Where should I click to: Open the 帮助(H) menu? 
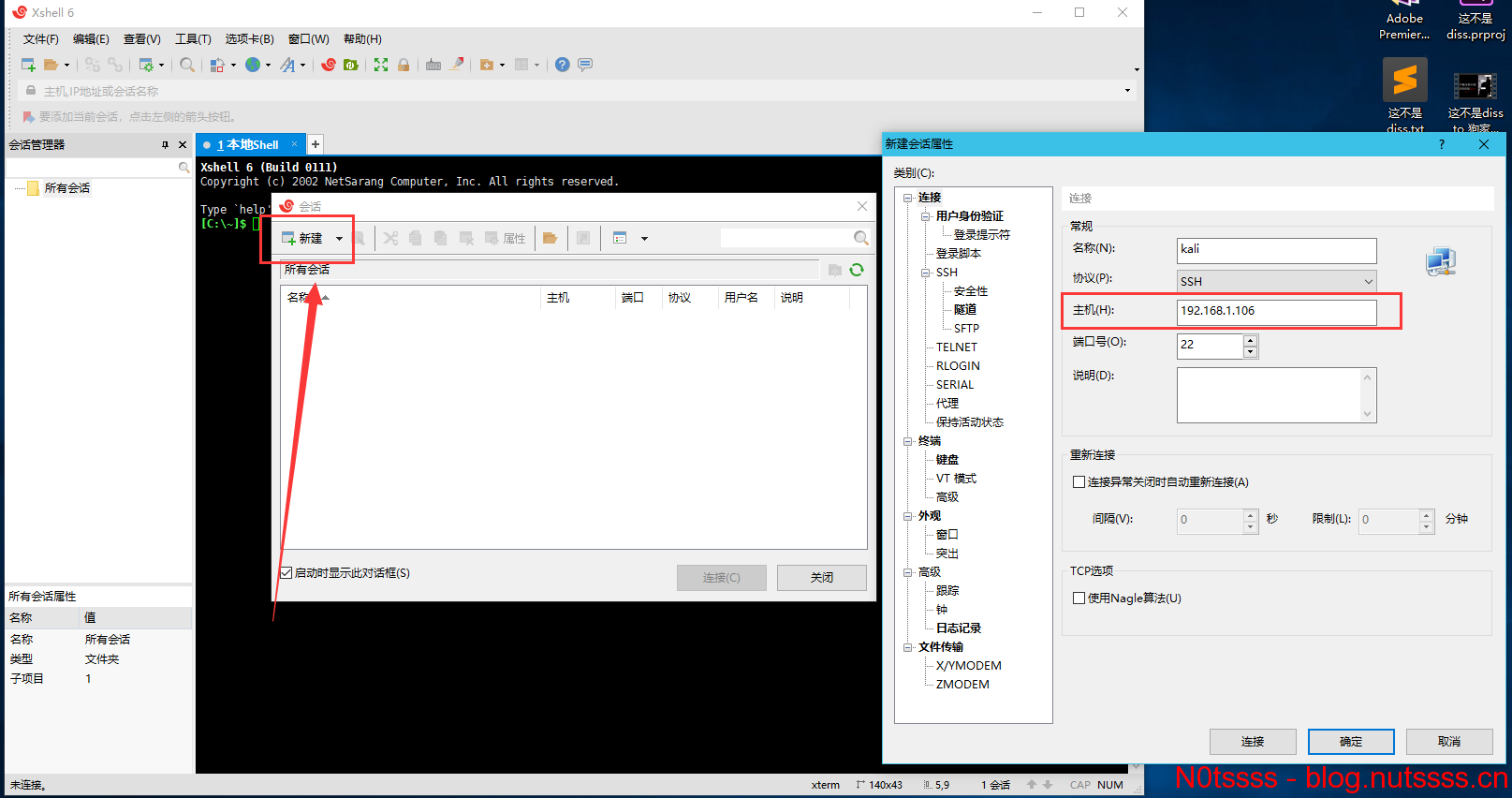click(x=362, y=39)
